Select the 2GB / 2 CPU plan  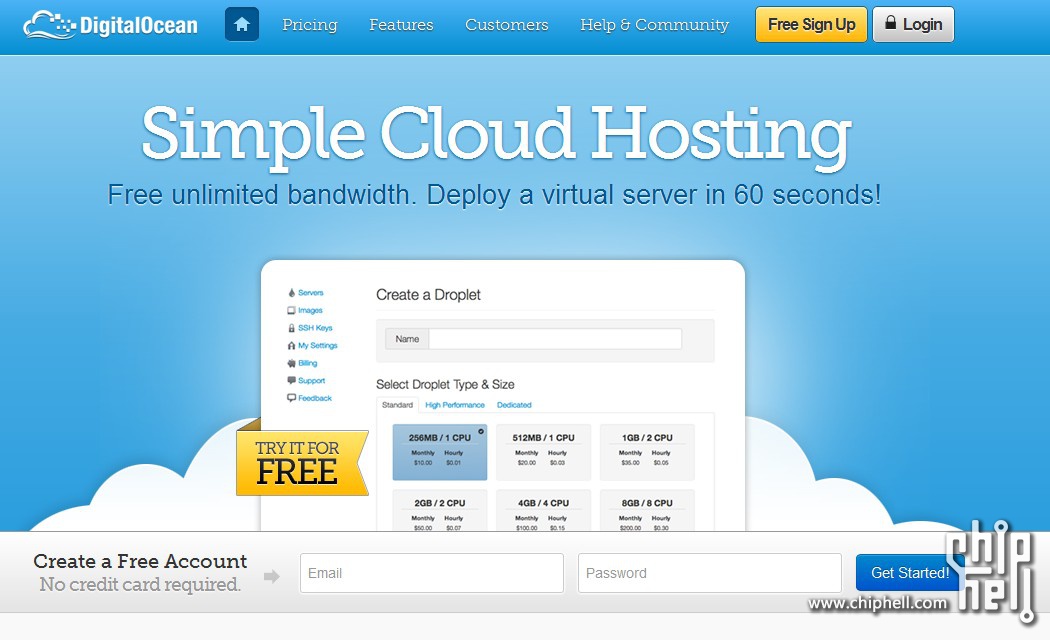pyautogui.click(x=440, y=510)
